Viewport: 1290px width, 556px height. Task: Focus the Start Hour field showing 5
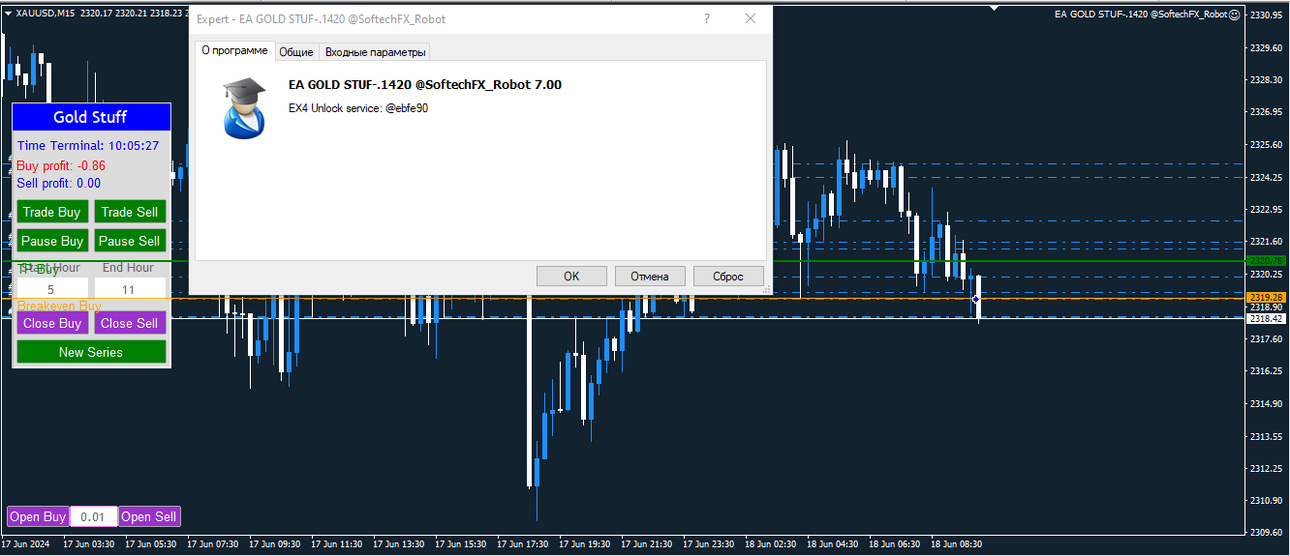pyautogui.click(x=52, y=290)
